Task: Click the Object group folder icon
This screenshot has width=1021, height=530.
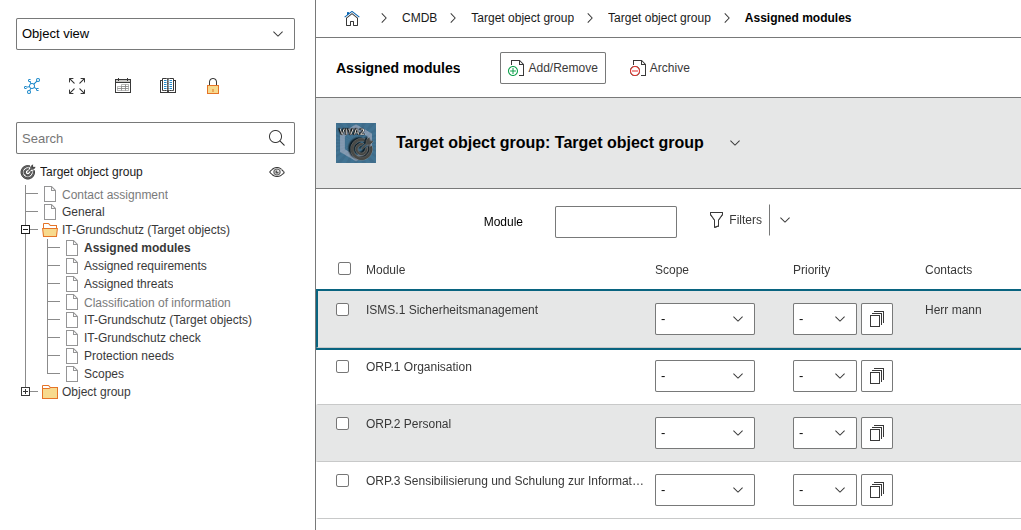Action: click(x=50, y=392)
